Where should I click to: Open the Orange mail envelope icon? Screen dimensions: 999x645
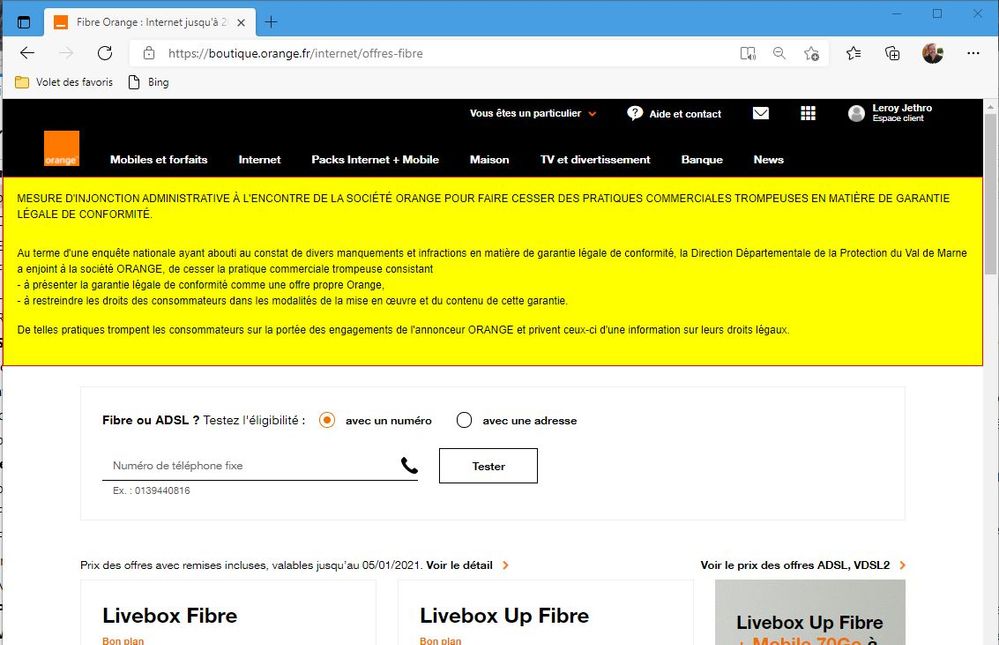[761, 113]
